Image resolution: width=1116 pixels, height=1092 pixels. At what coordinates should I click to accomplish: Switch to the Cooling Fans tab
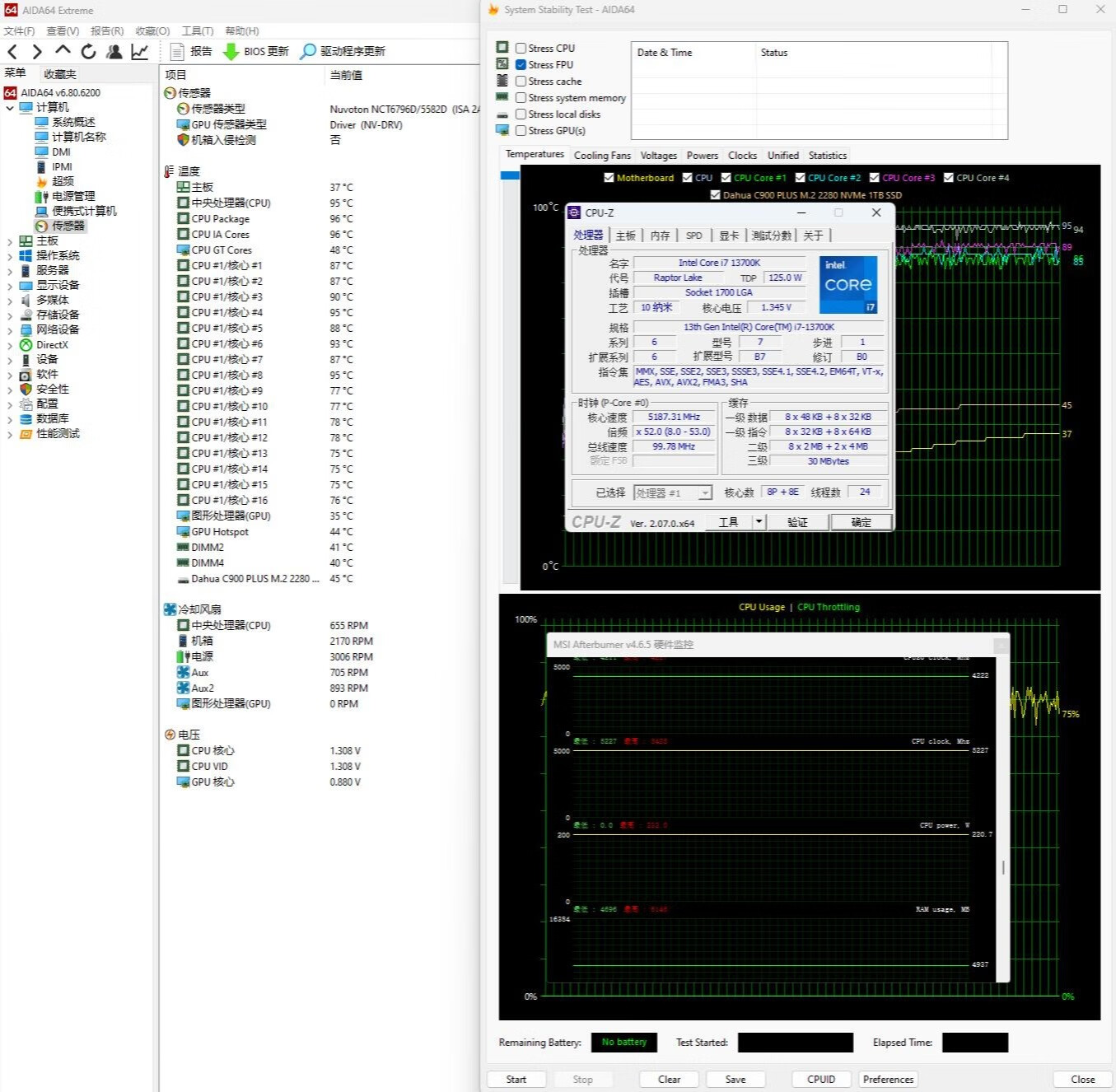point(602,155)
